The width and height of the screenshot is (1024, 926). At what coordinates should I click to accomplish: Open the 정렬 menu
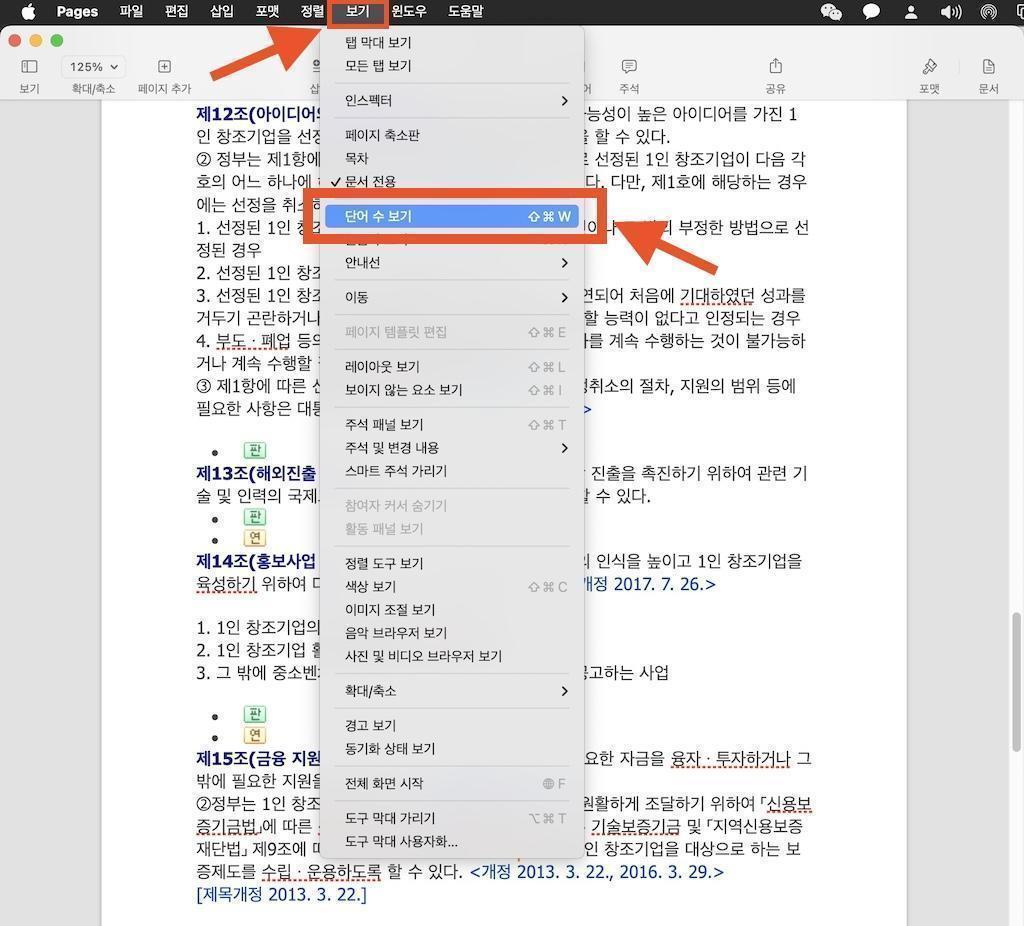coord(312,11)
